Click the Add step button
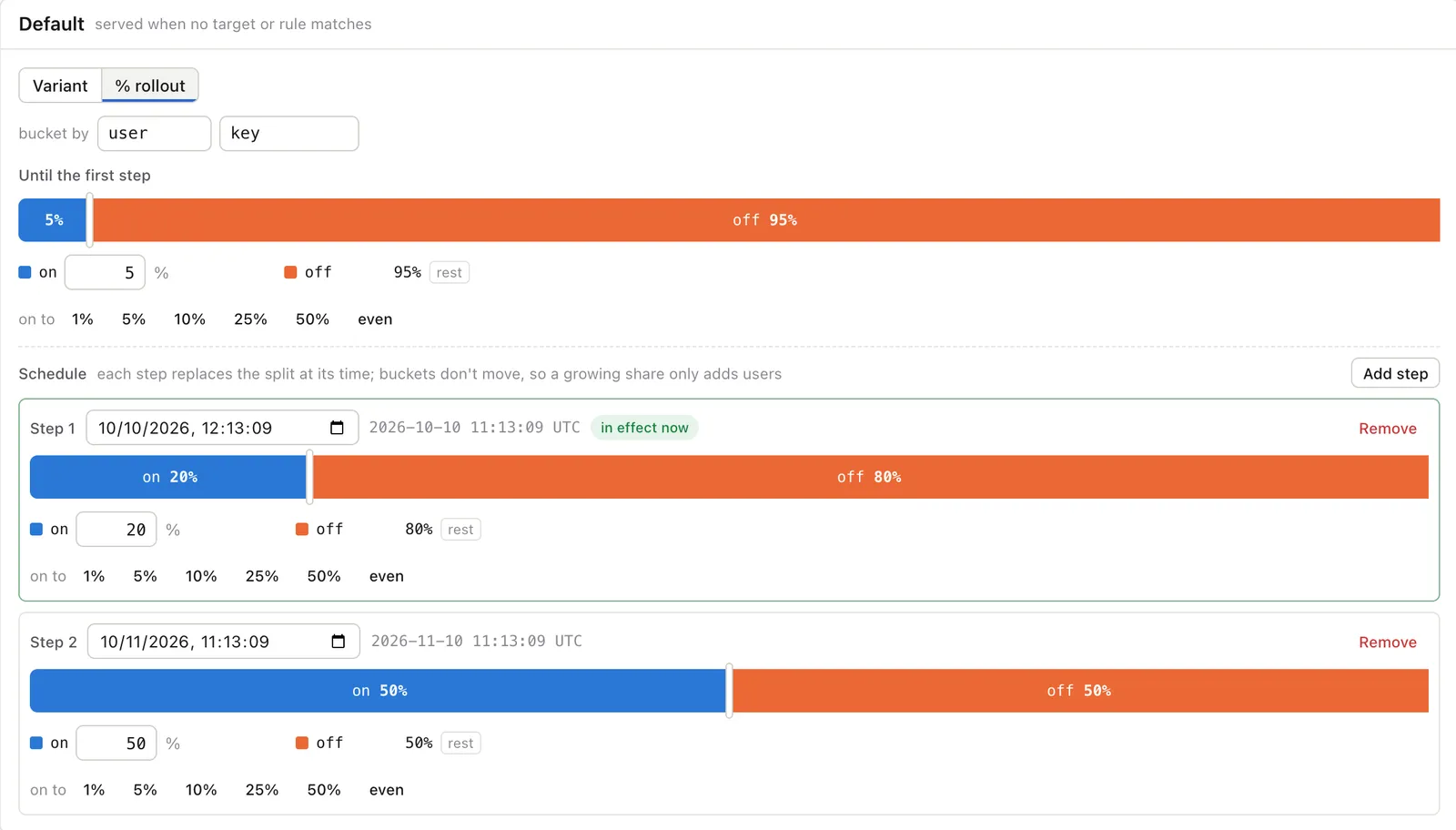This screenshot has width=1456, height=830. point(1395,373)
